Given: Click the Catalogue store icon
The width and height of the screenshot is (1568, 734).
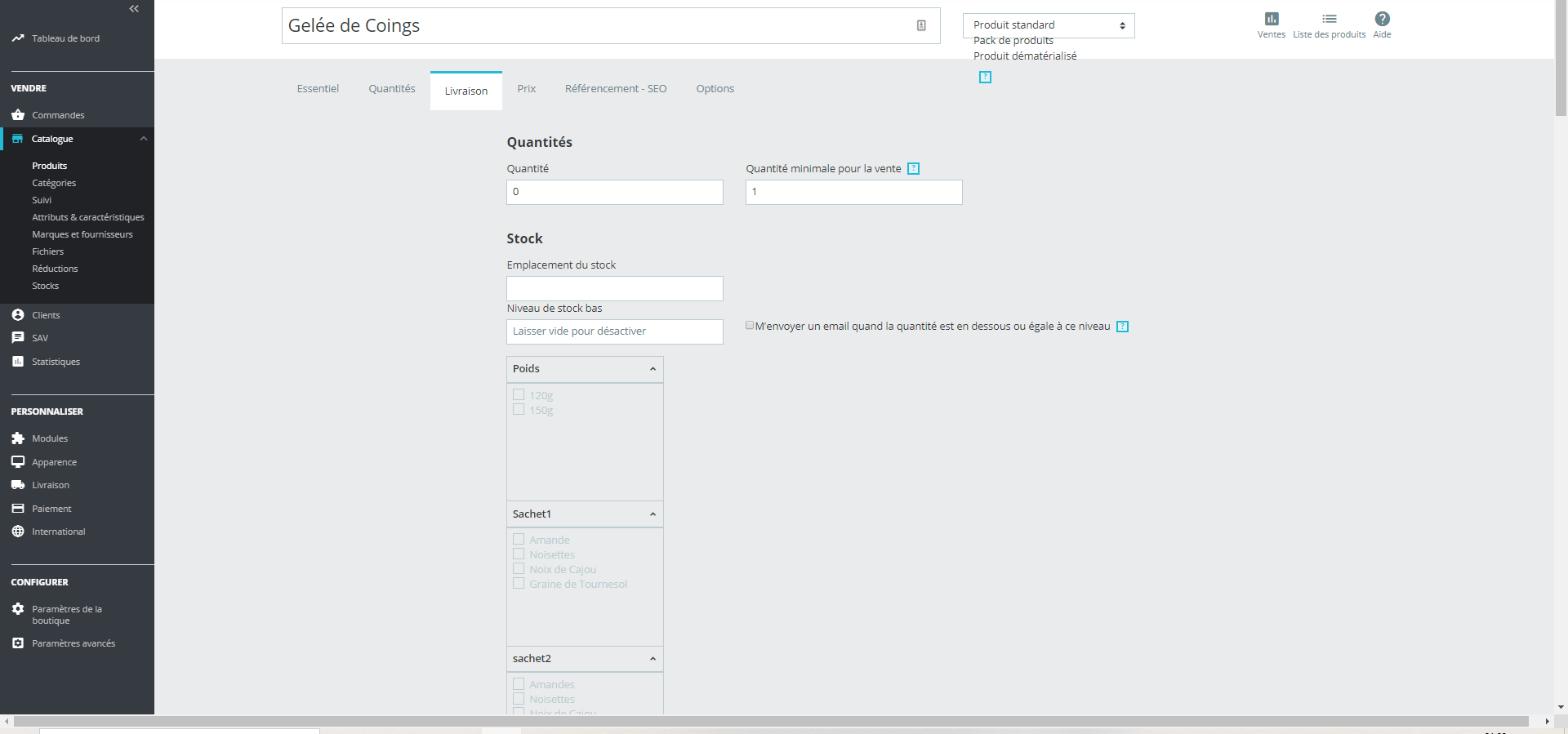Looking at the screenshot, I should (x=18, y=139).
